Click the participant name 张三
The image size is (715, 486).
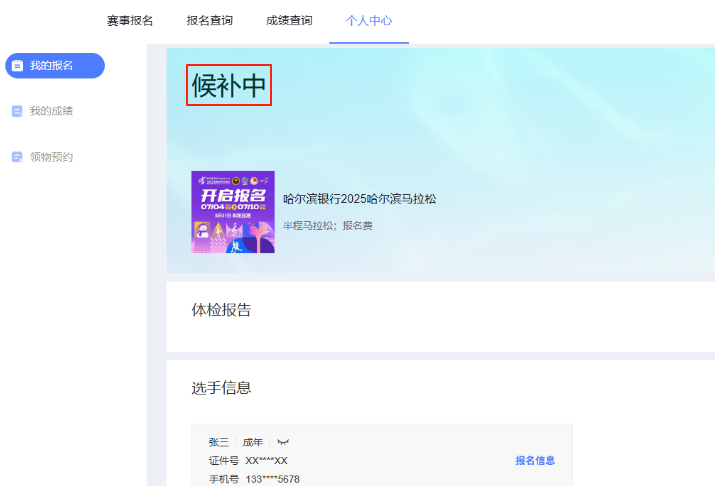[219, 442]
